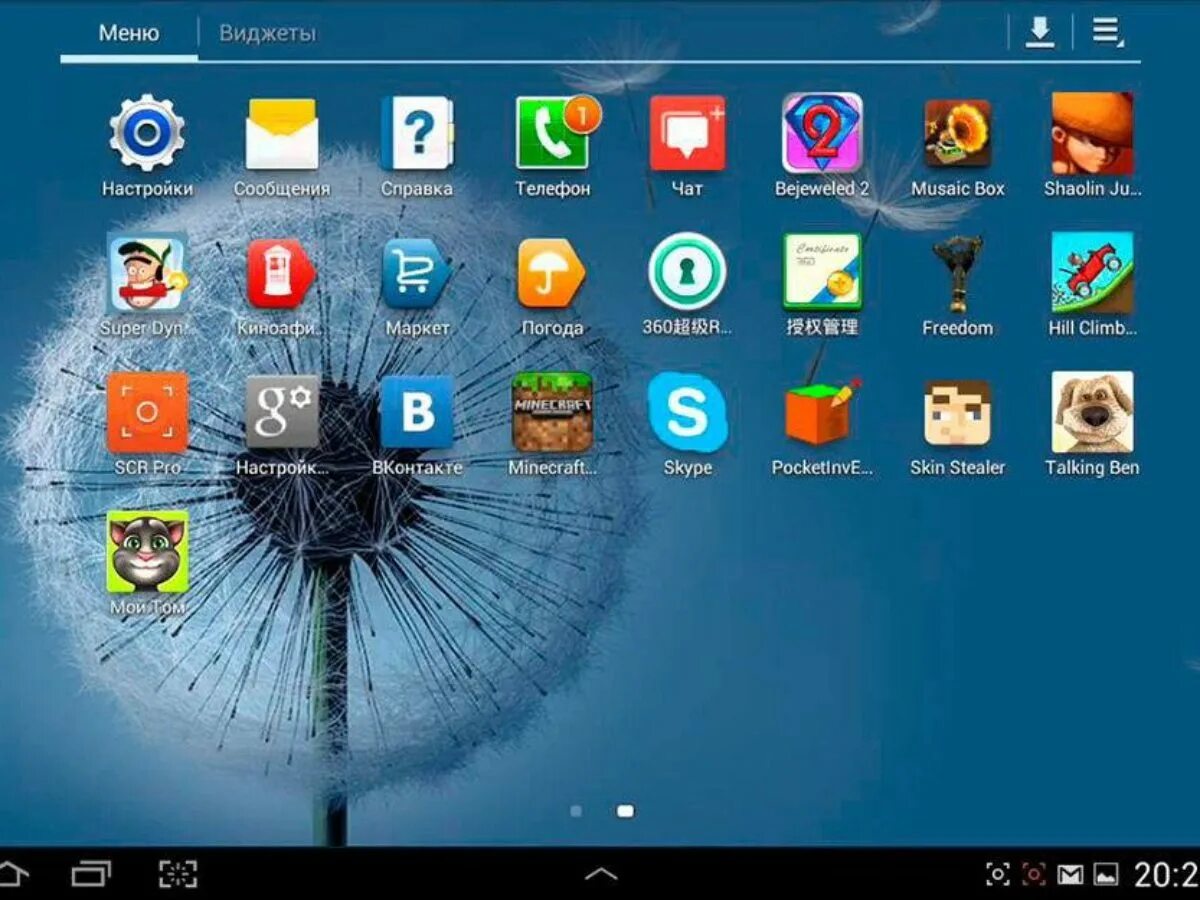Launch the Киноафи... app
This screenshot has height=900, width=1200.
(x=282, y=272)
